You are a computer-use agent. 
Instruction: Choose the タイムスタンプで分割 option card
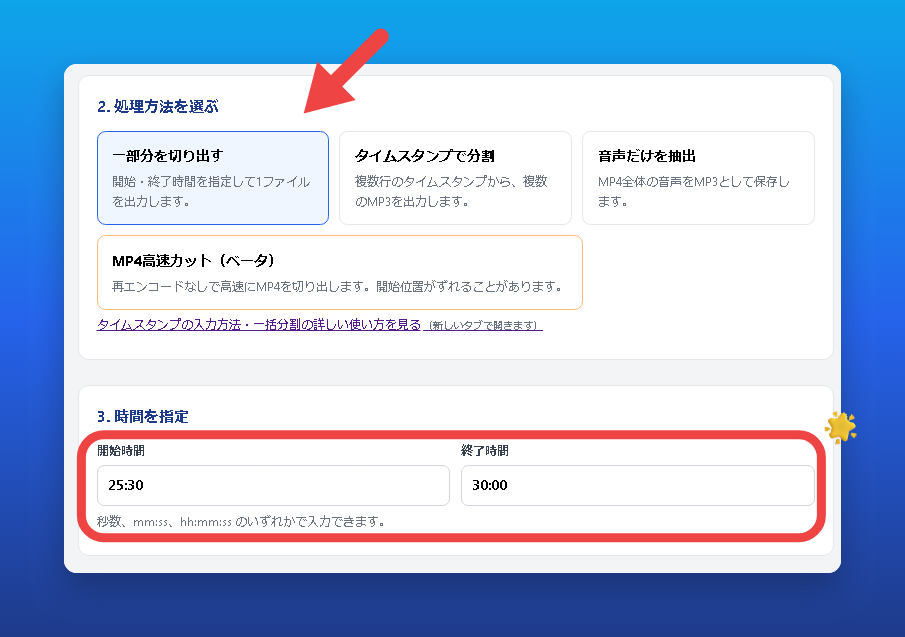point(455,178)
